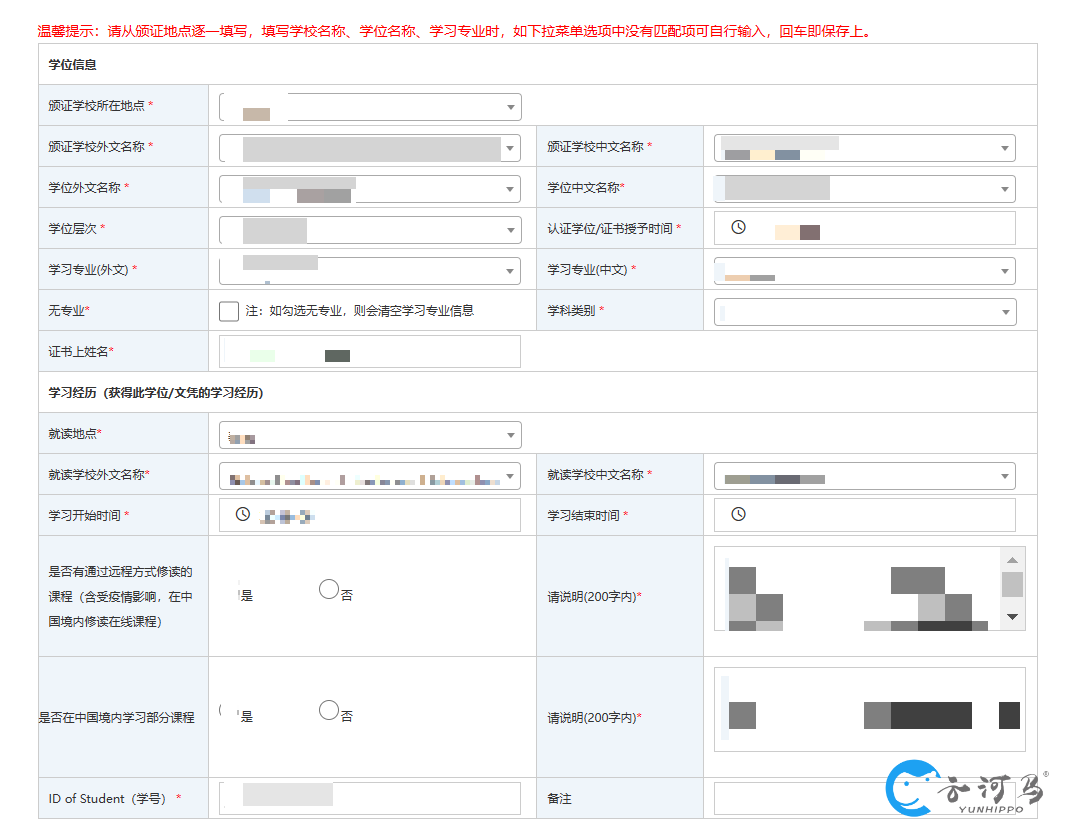Click the 学位信息 section heading
The height and width of the screenshot is (839, 1077).
click(x=73, y=65)
